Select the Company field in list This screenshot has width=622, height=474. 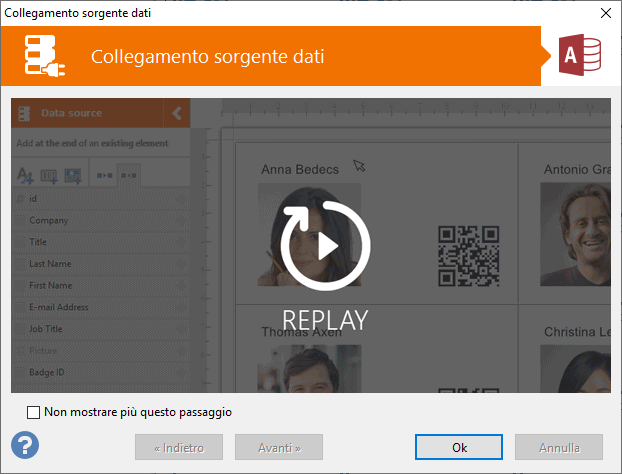(x=49, y=220)
